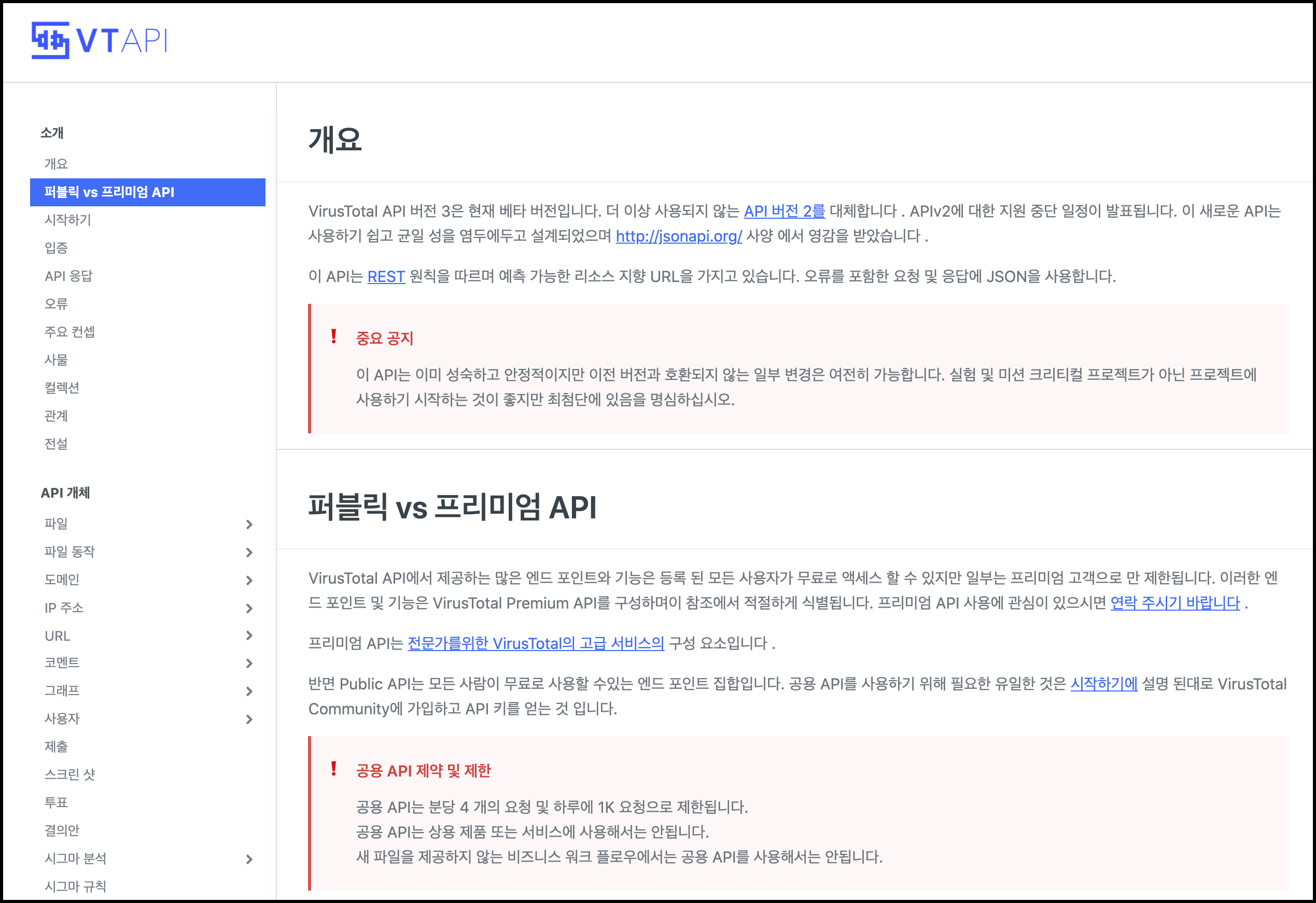Go to 시작하기 in sidebar
The image size is (1316, 903).
click(x=67, y=220)
